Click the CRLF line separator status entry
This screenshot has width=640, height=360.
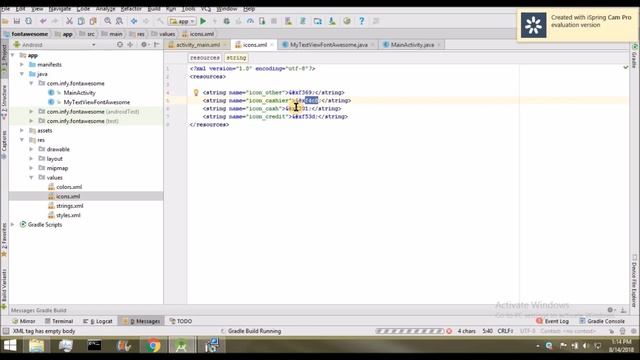click(505, 331)
